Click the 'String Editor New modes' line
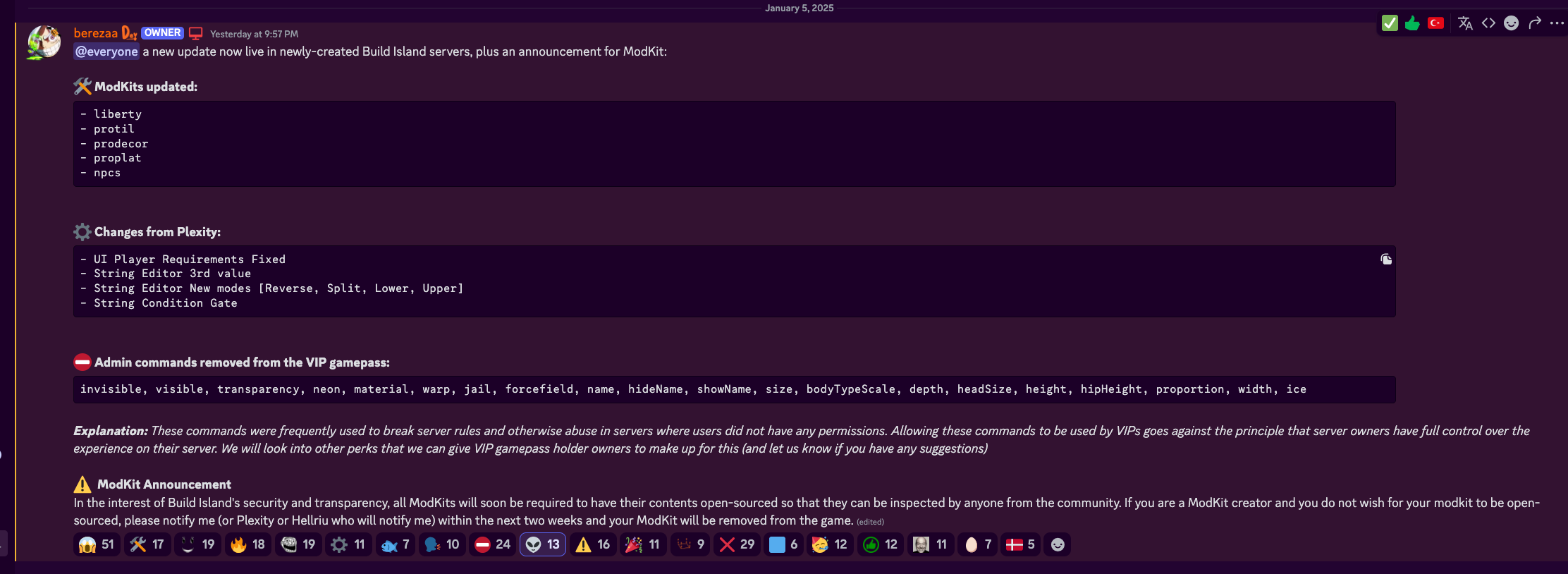The image size is (1568, 574). 278,288
